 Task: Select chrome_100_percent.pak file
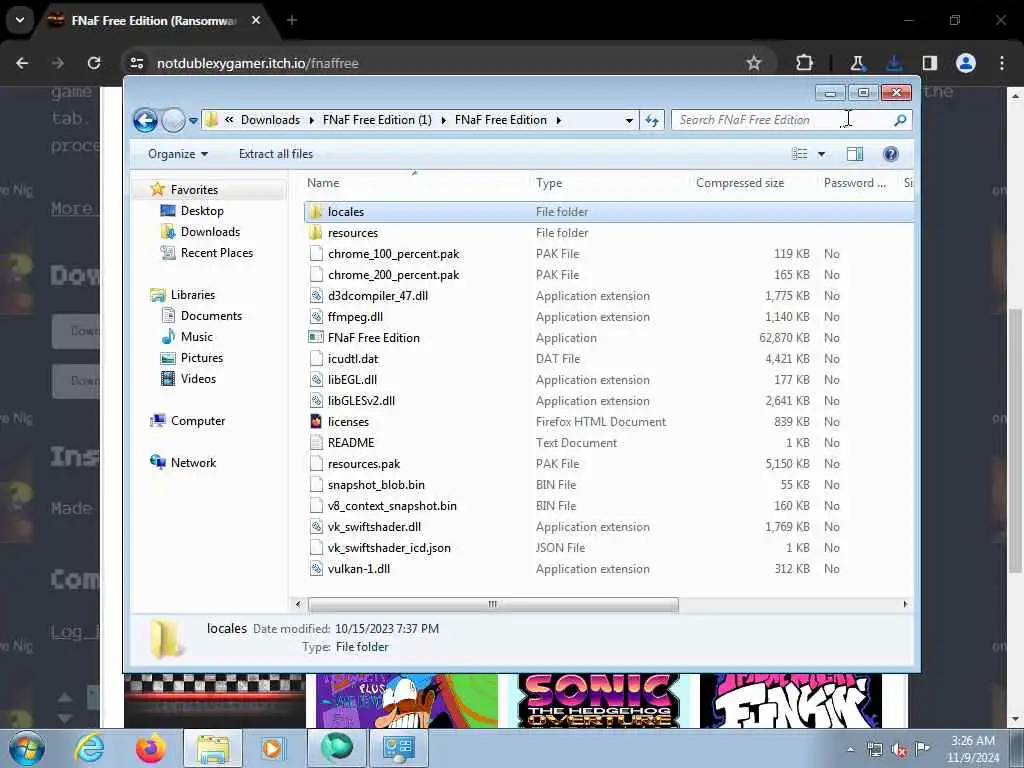click(393, 254)
